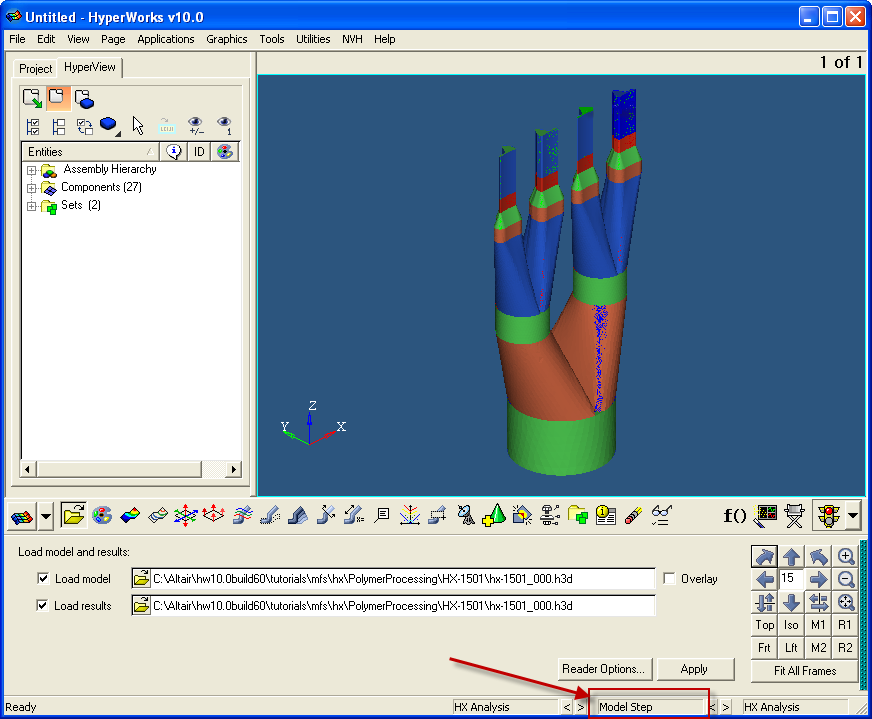Click the info column header icon

click(x=174, y=152)
